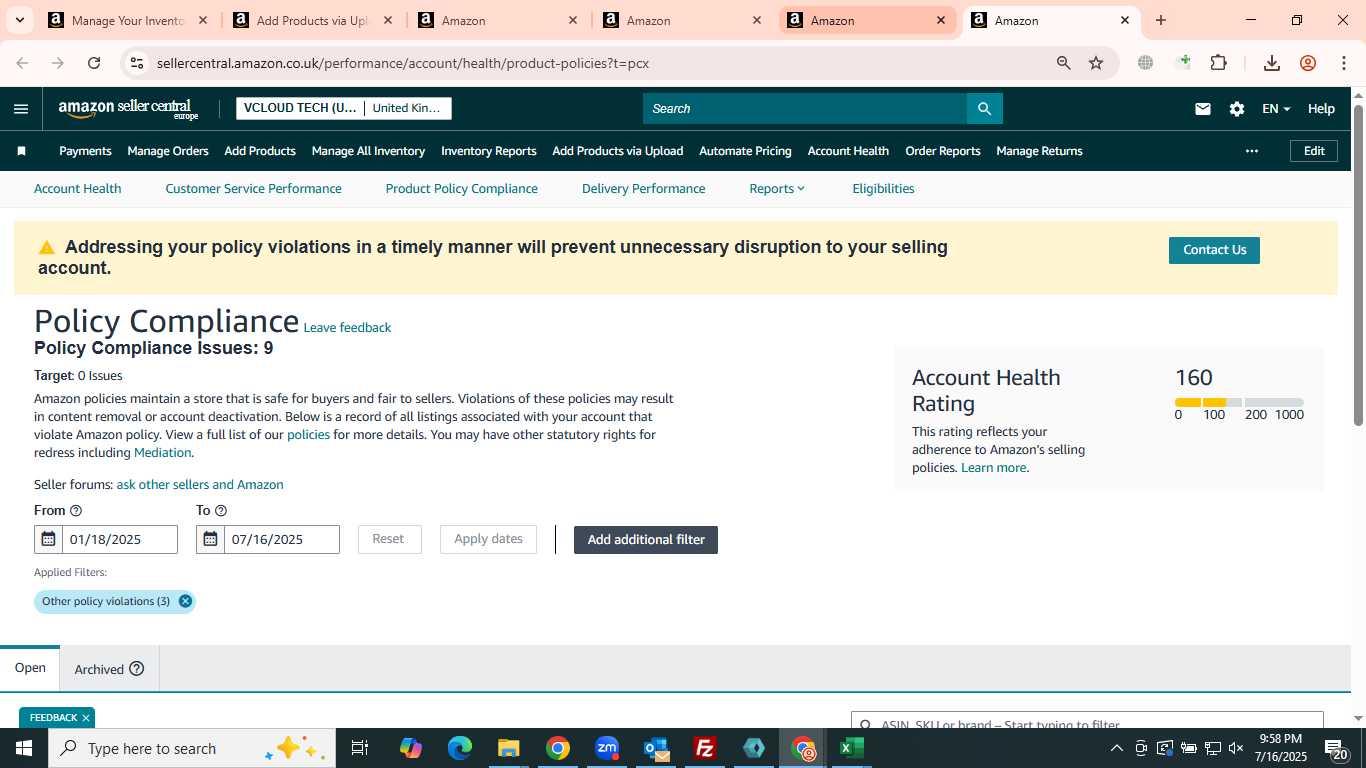
Task: Switch to the Add Products via Upload browser tab
Action: 314,20
